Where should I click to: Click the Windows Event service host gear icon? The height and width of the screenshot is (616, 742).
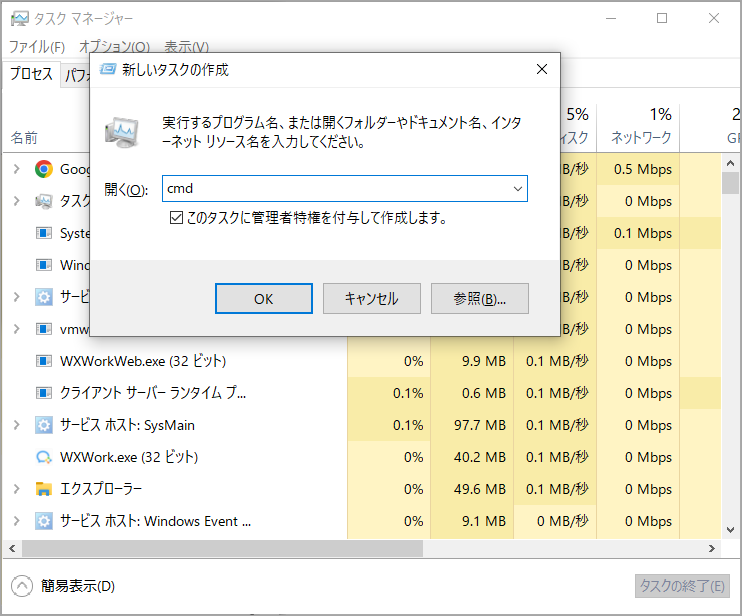[44, 521]
